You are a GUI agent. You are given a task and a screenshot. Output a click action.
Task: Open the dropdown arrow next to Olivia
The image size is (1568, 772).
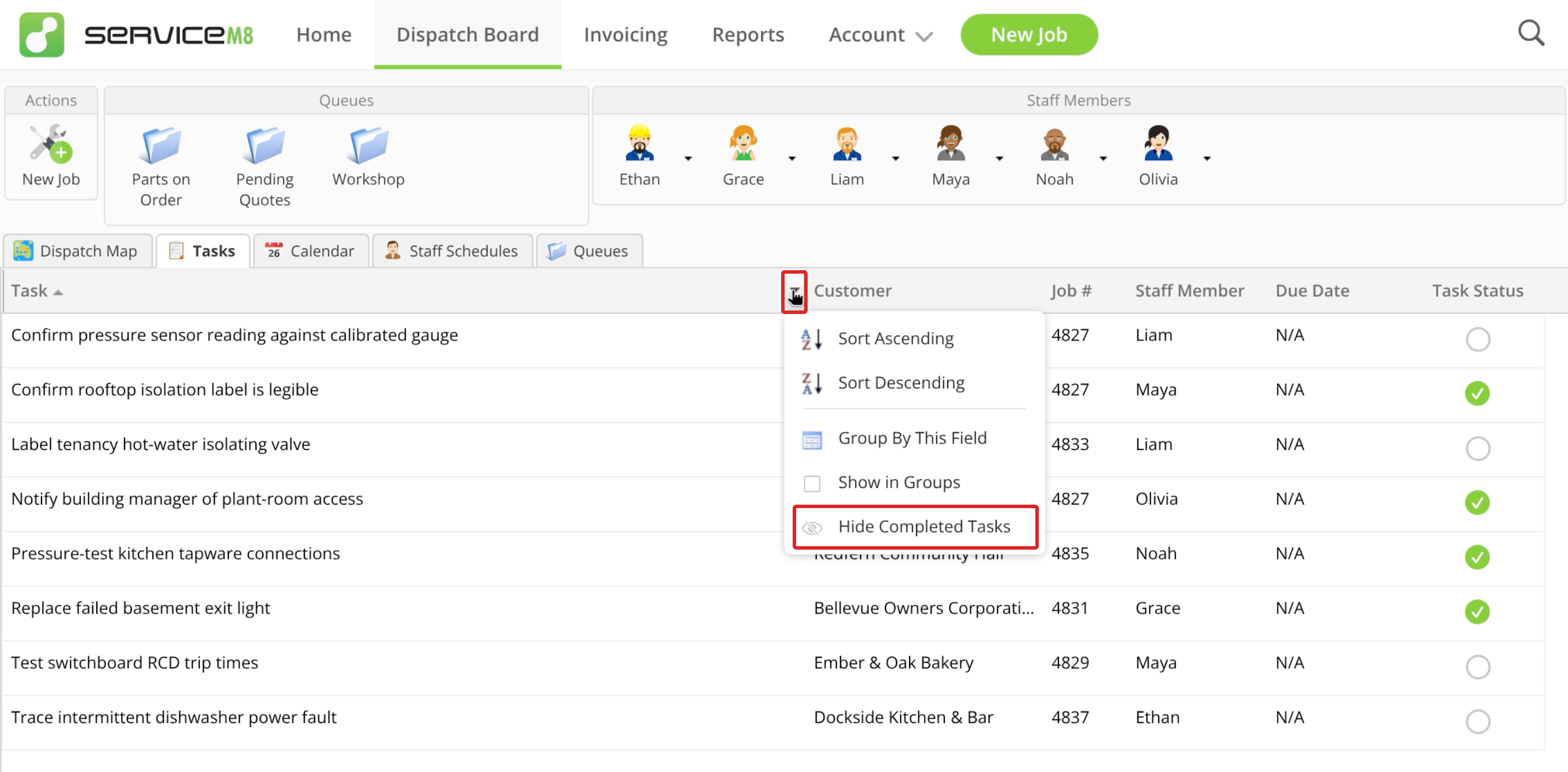tap(1207, 158)
